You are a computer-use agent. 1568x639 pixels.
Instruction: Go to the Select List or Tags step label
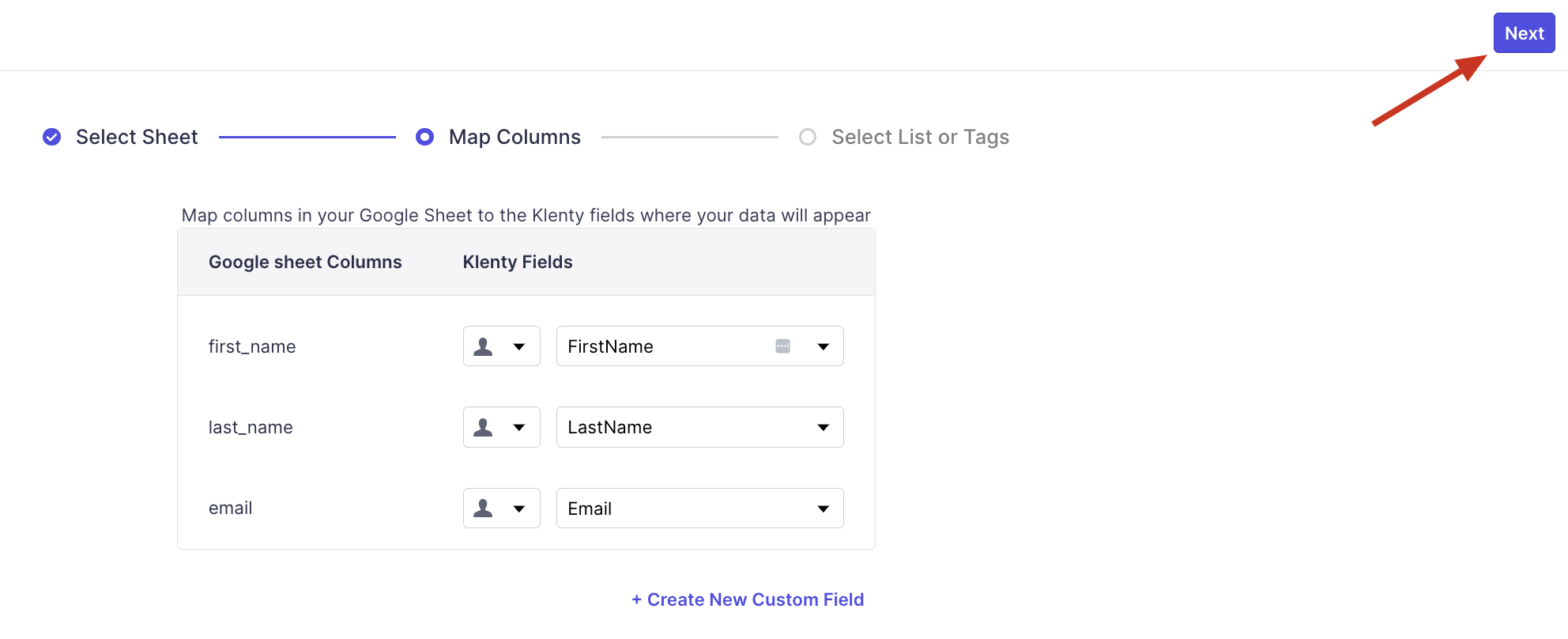tap(920, 137)
